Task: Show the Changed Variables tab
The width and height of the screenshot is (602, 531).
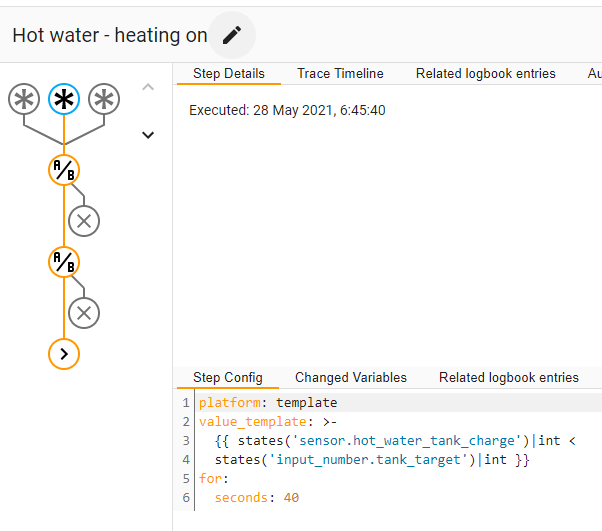Action: [351, 378]
